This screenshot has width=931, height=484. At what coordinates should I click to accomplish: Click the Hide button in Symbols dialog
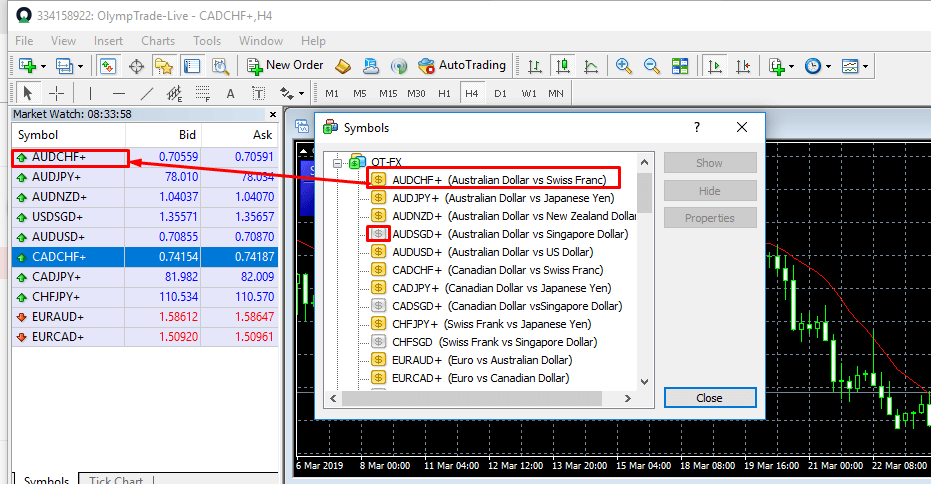(x=710, y=191)
